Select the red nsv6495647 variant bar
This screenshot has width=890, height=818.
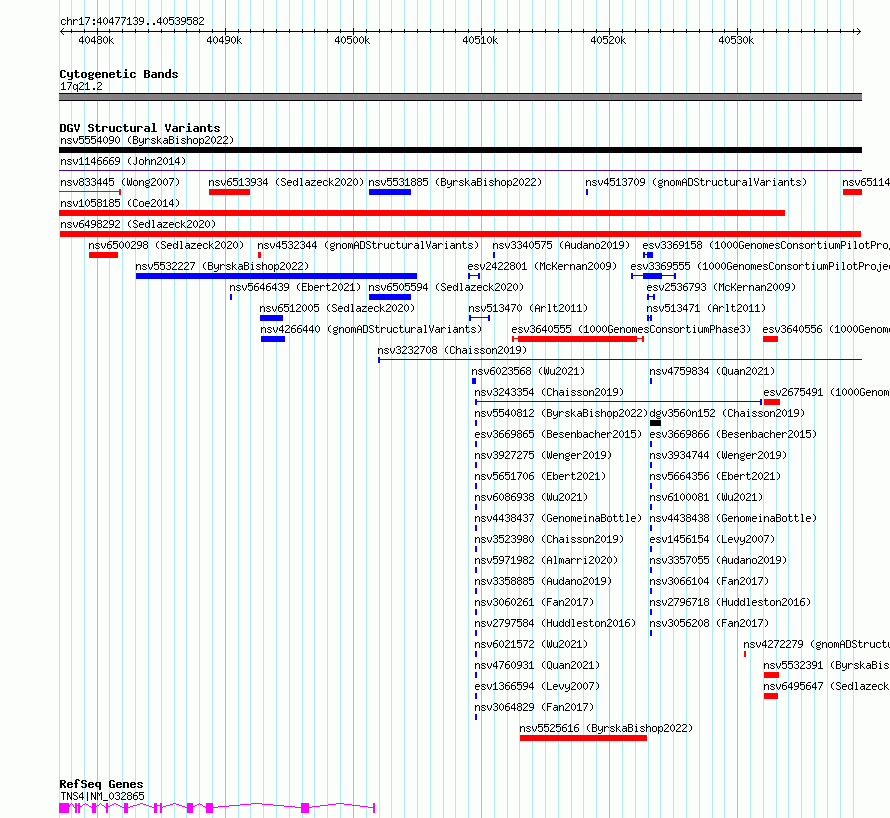tap(771, 696)
